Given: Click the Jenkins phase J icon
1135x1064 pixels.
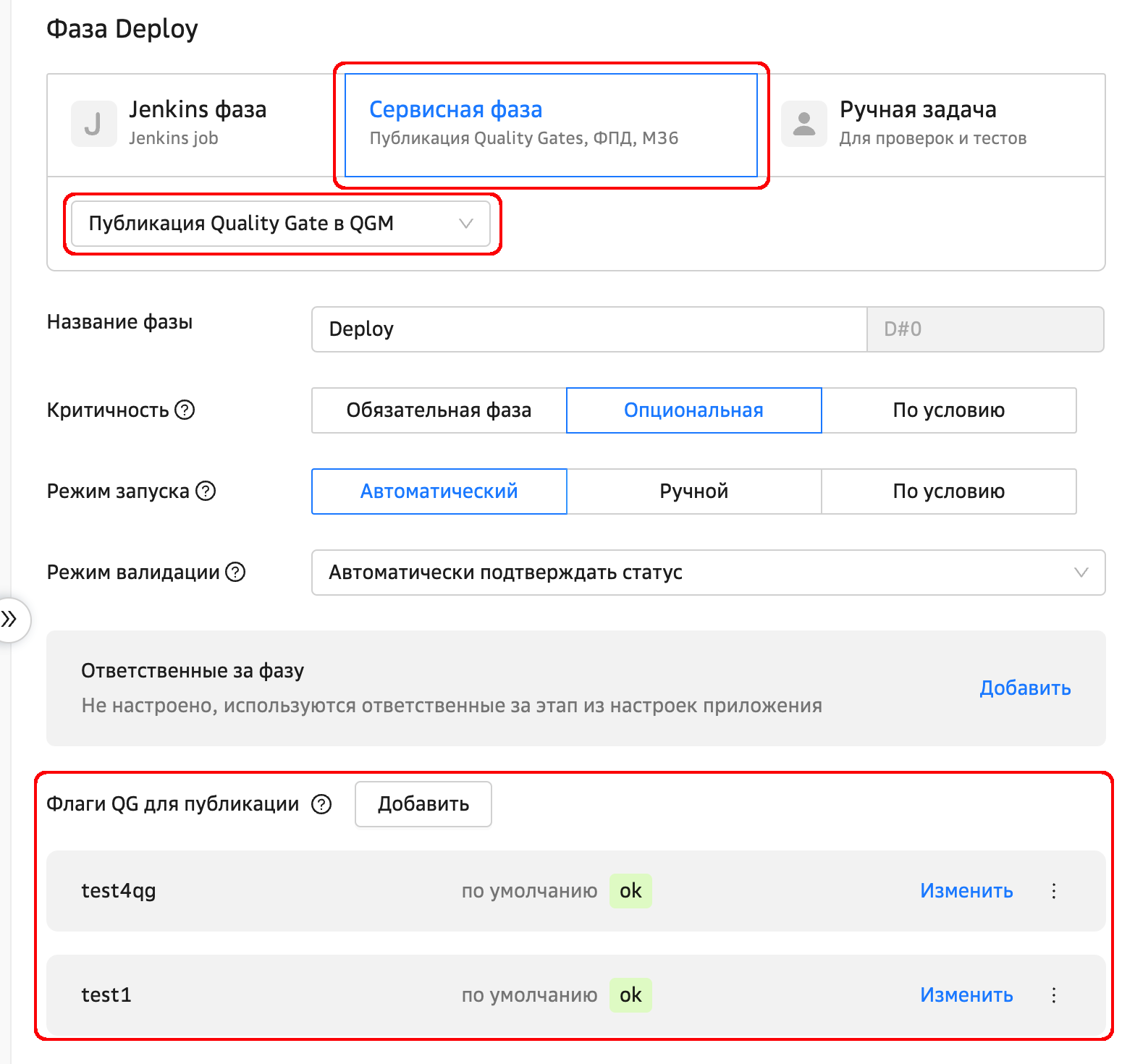Looking at the screenshot, I should pyautogui.click(x=93, y=124).
